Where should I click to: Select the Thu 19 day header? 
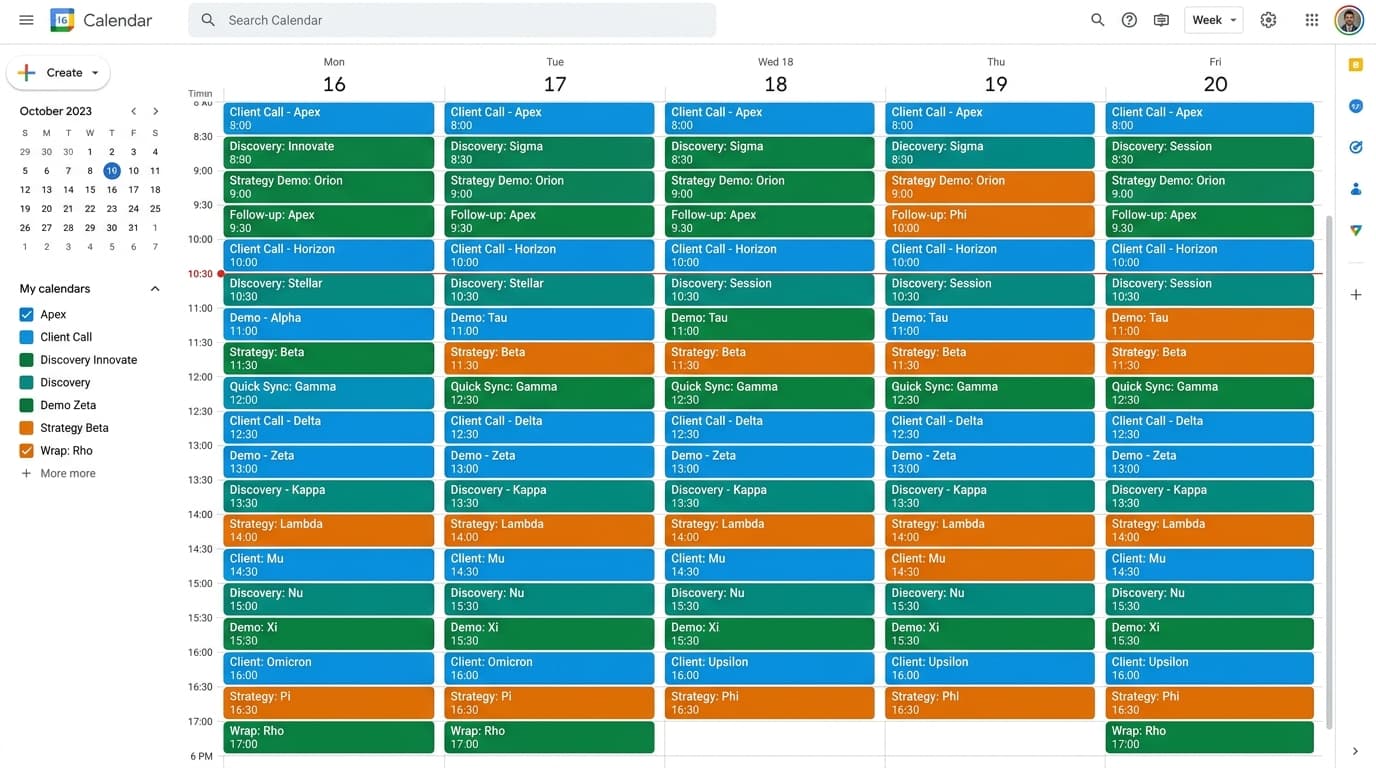(x=996, y=77)
